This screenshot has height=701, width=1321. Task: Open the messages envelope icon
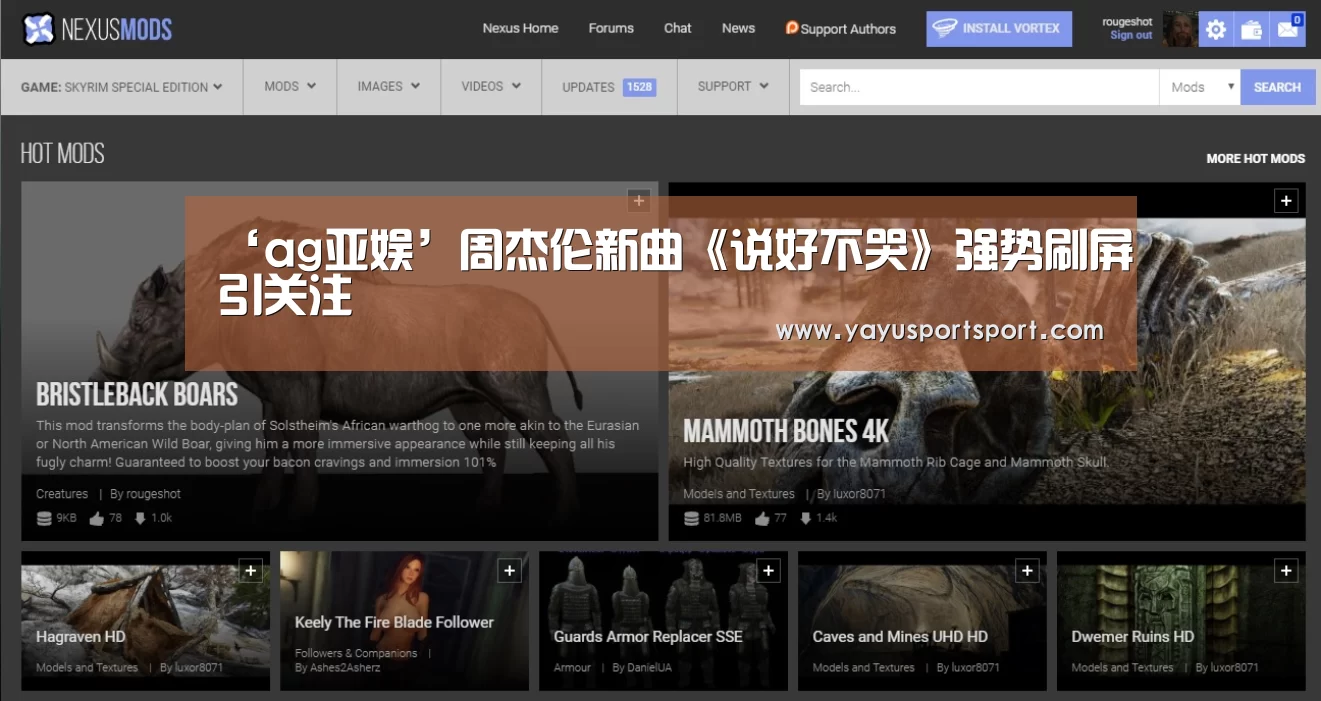point(1287,30)
